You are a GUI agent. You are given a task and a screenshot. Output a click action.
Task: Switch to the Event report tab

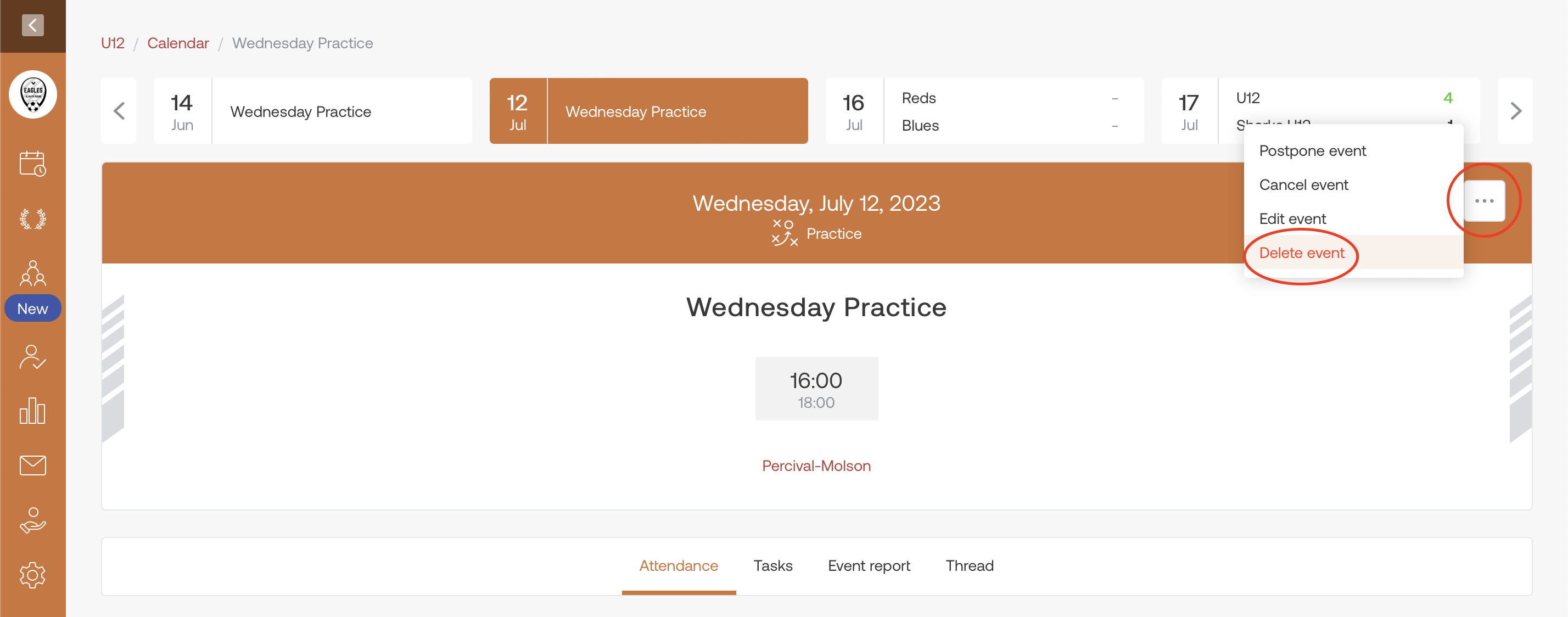(869, 565)
